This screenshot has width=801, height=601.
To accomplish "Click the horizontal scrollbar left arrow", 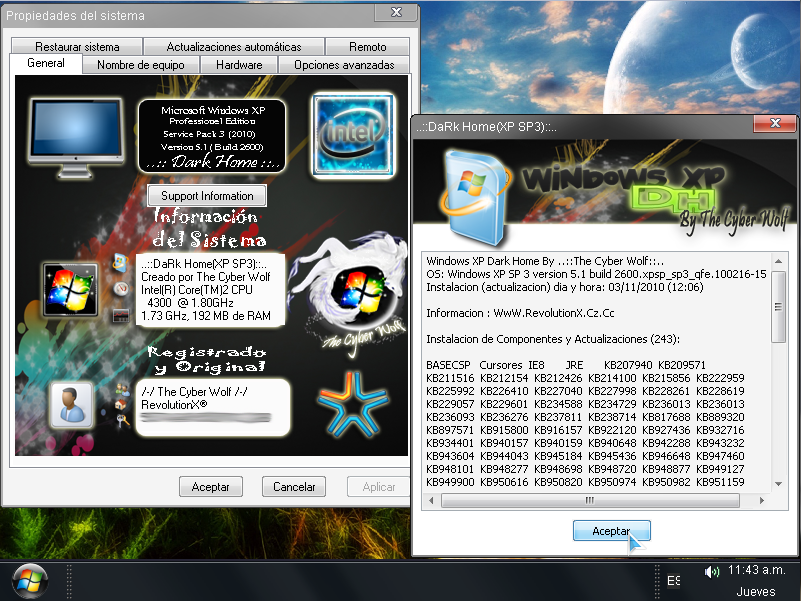I will pyautogui.click(x=431, y=500).
